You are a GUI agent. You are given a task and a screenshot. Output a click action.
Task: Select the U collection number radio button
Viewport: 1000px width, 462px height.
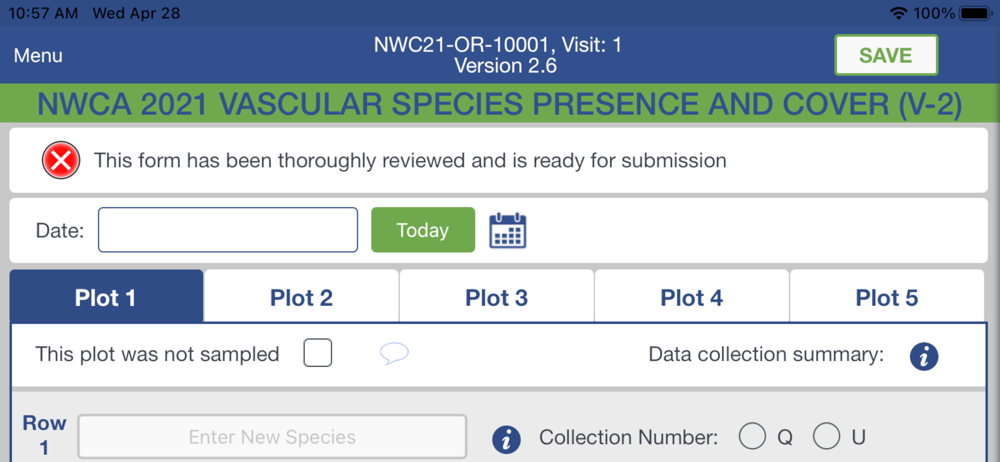click(x=826, y=437)
